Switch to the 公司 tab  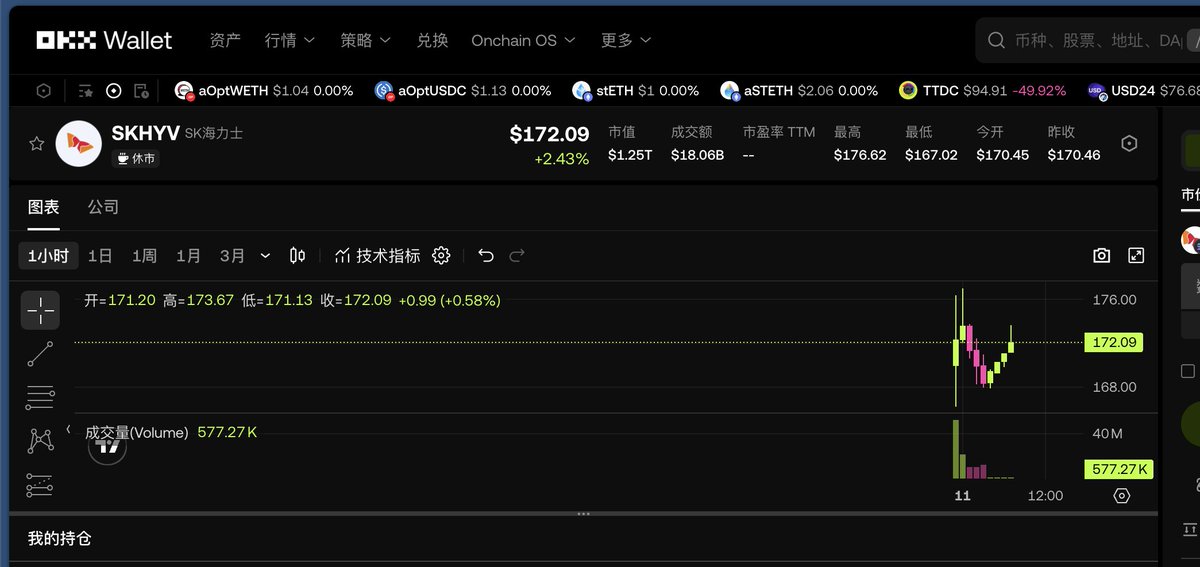point(103,207)
